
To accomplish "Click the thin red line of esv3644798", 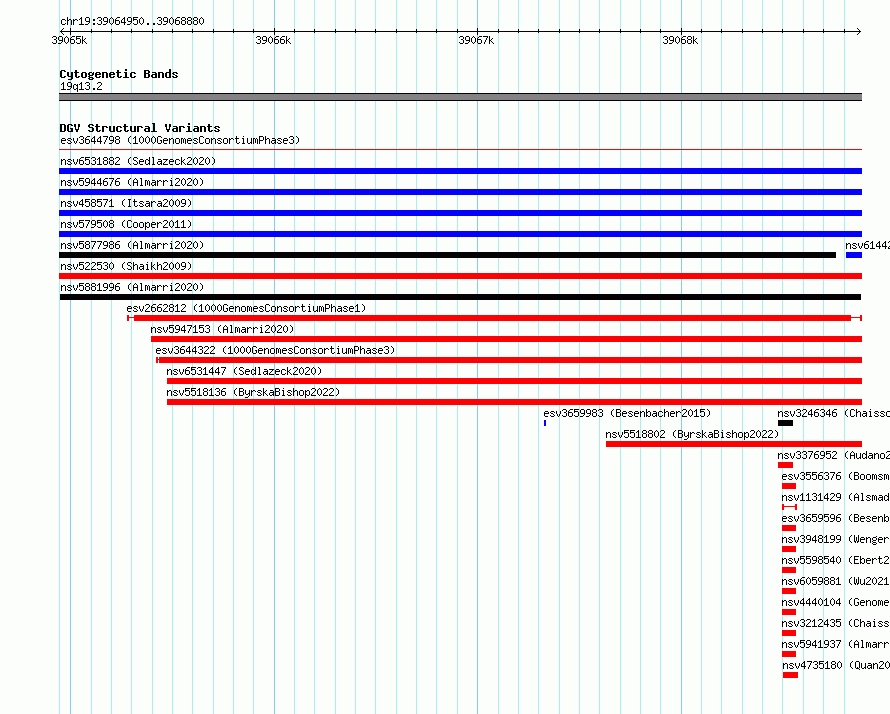I will click(x=460, y=150).
